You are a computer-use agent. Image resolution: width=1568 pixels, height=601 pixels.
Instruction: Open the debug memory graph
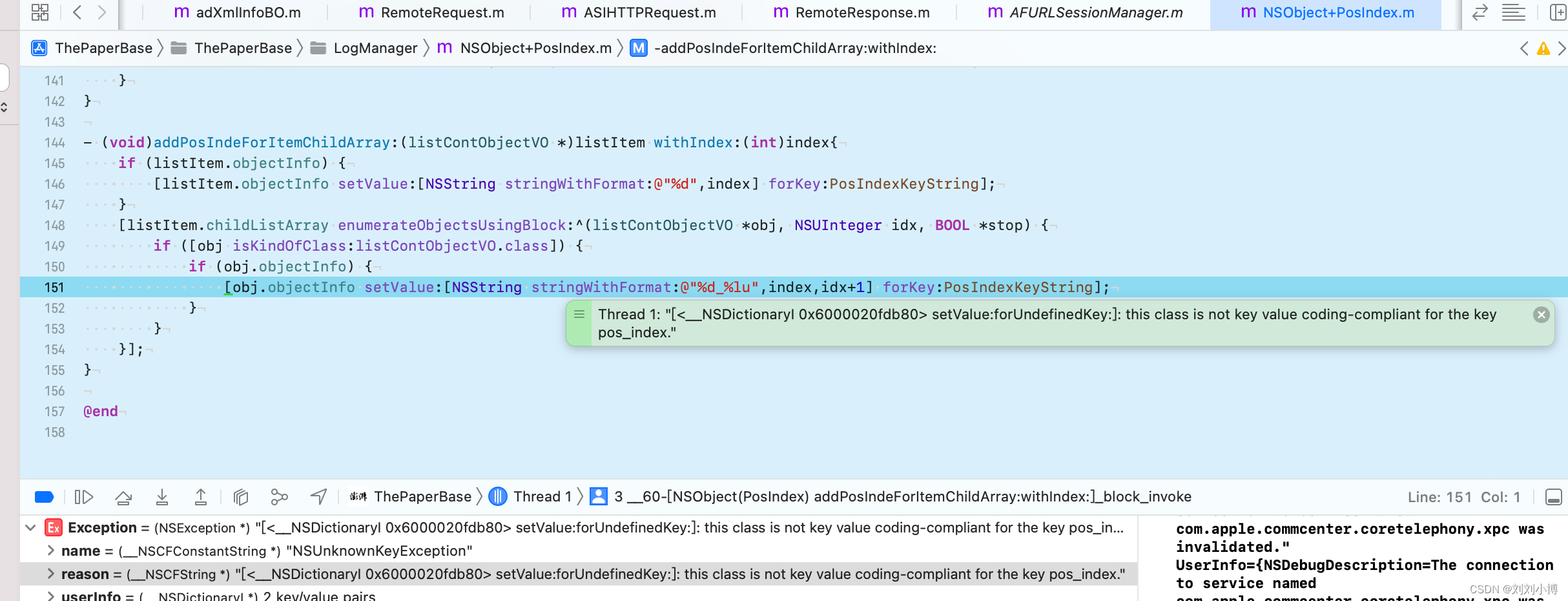pyautogui.click(x=279, y=497)
